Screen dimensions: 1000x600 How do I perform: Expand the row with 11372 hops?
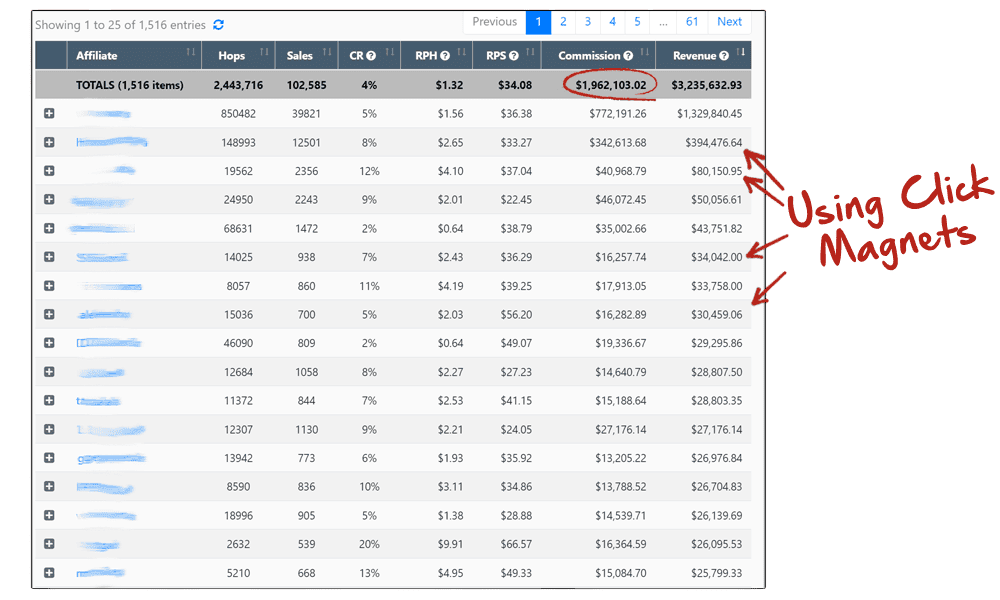click(49, 400)
